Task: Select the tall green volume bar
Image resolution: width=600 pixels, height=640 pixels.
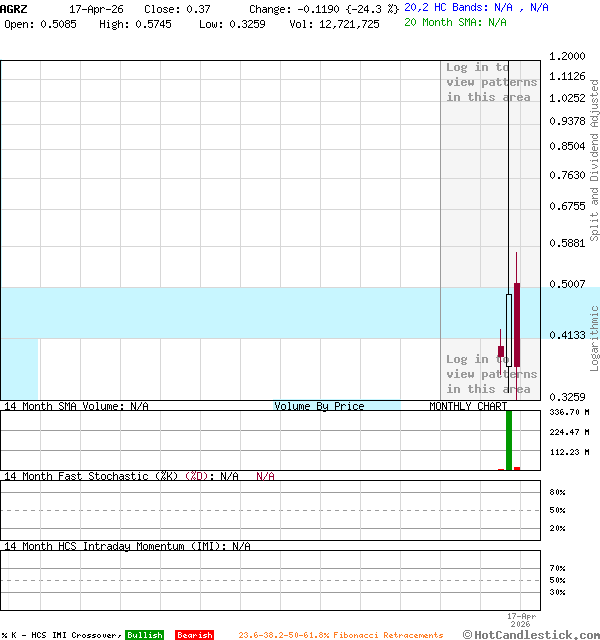Action: tap(509, 439)
